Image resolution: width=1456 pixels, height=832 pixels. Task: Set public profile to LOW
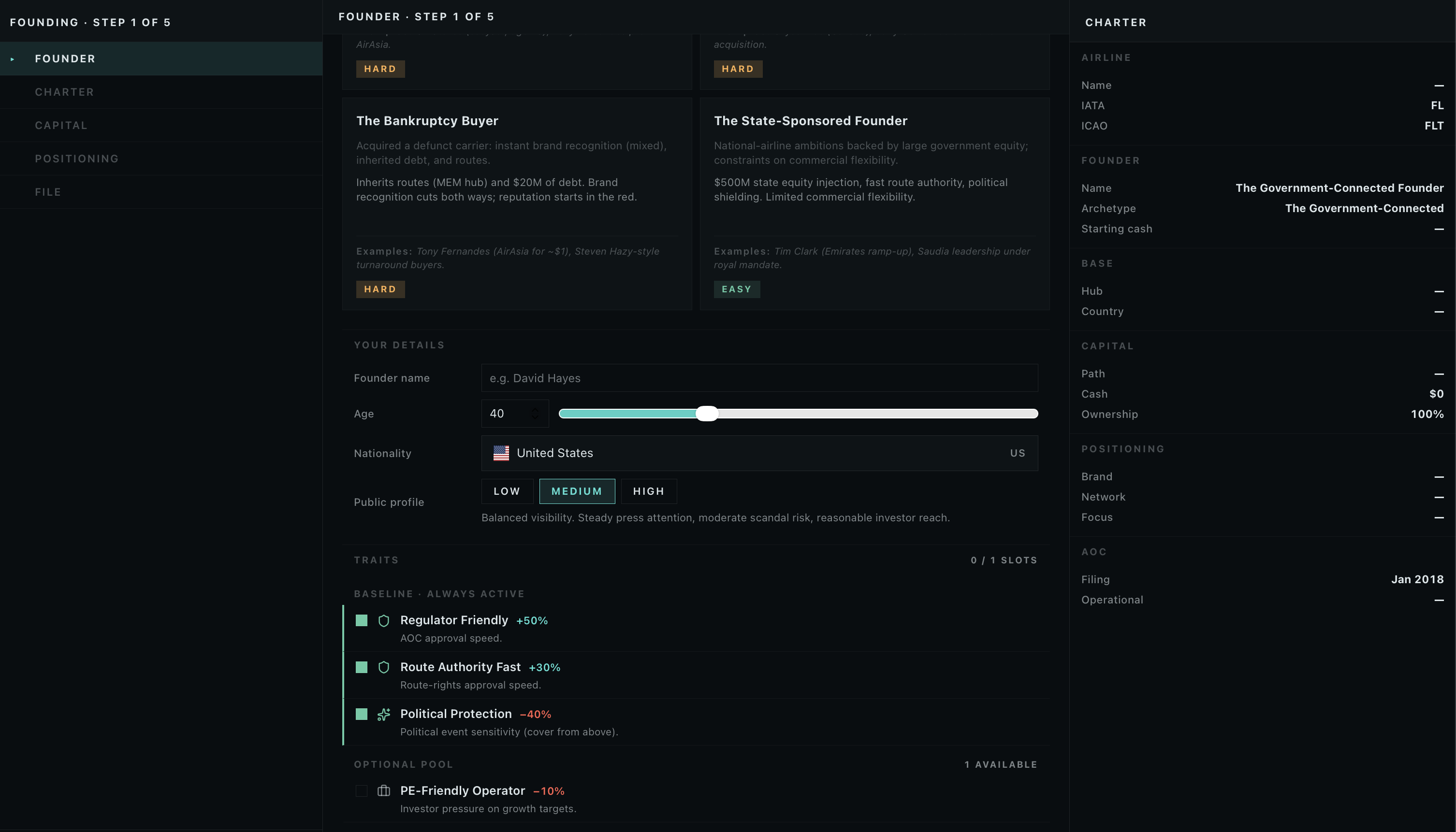[x=507, y=491]
